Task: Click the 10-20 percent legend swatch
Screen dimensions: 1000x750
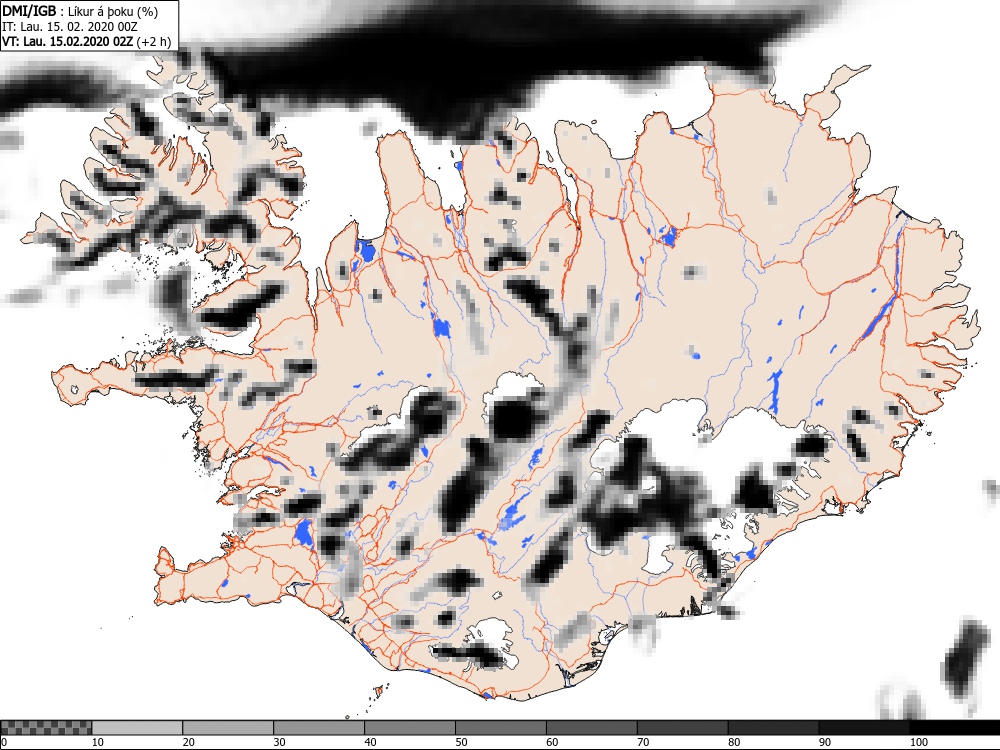Action: coord(137,728)
